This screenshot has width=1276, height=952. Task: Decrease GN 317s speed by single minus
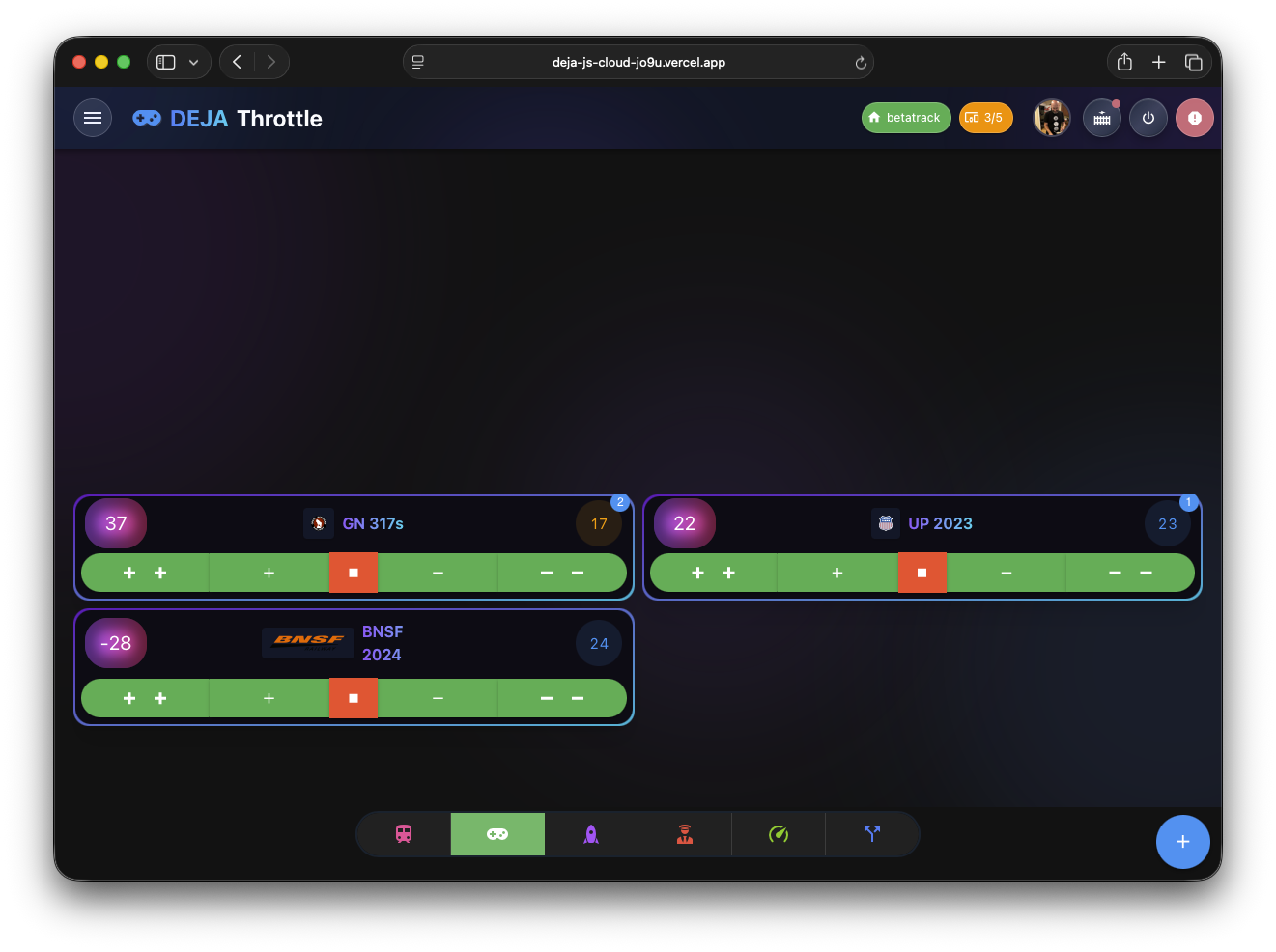(x=438, y=573)
